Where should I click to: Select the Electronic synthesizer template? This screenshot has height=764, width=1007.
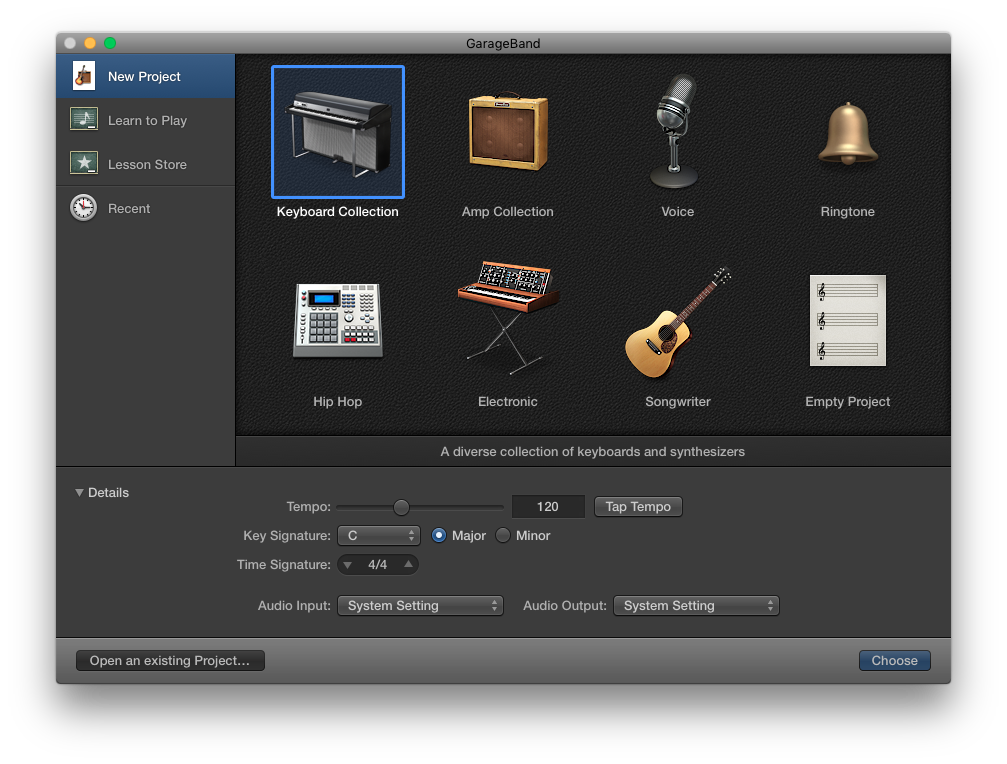(x=507, y=320)
